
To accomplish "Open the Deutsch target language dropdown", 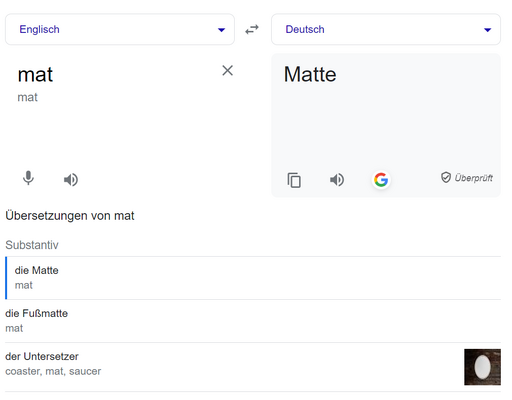I will (x=386, y=29).
